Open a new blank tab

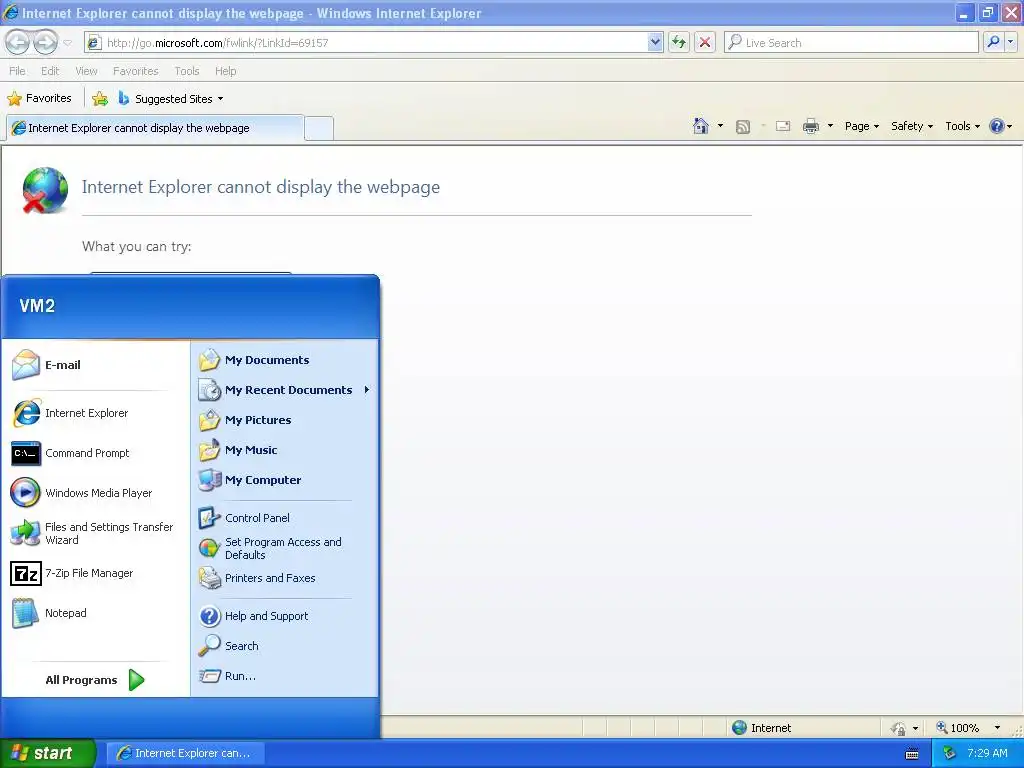click(x=319, y=129)
